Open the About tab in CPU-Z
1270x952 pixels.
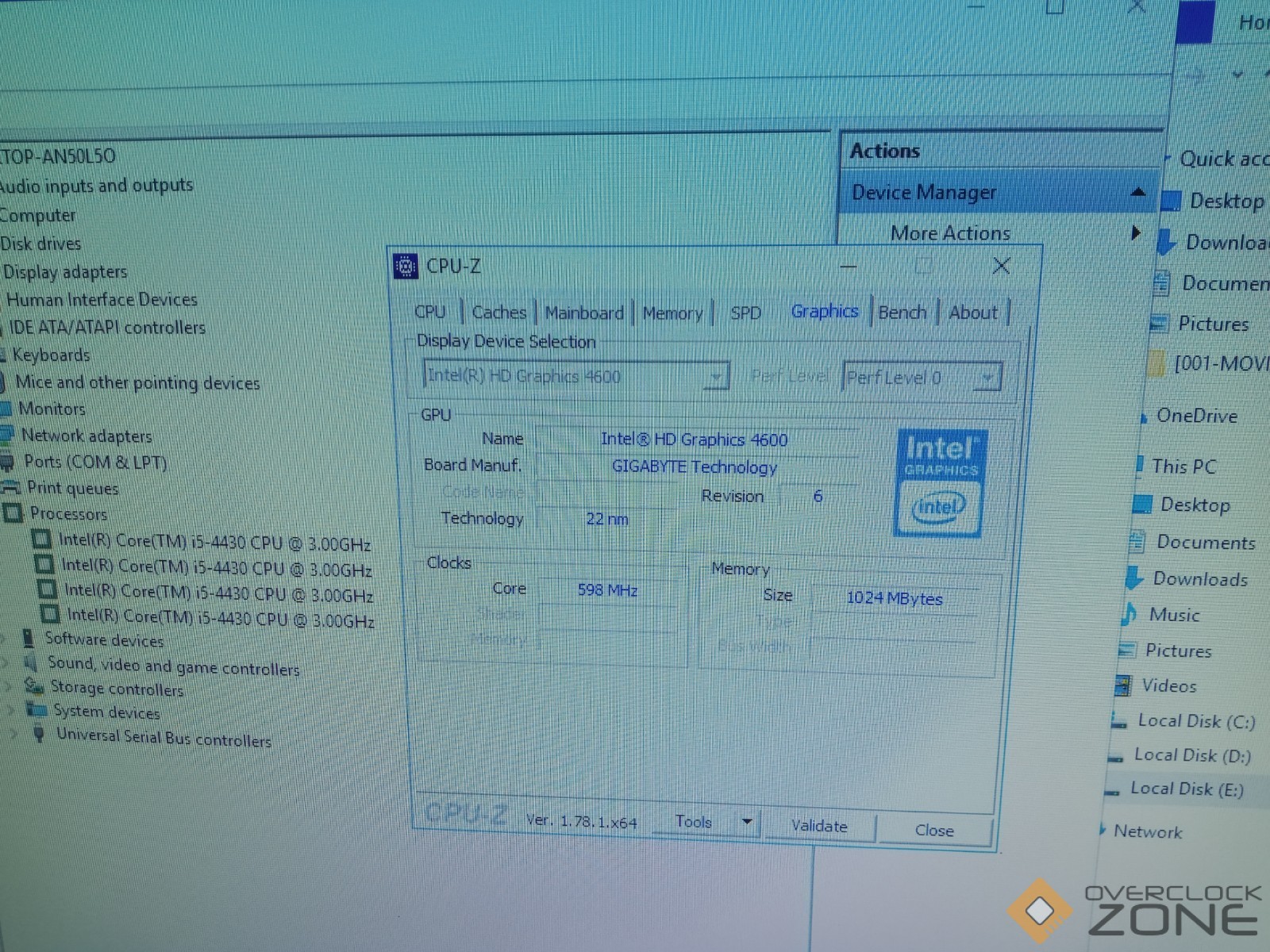tap(973, 313)
